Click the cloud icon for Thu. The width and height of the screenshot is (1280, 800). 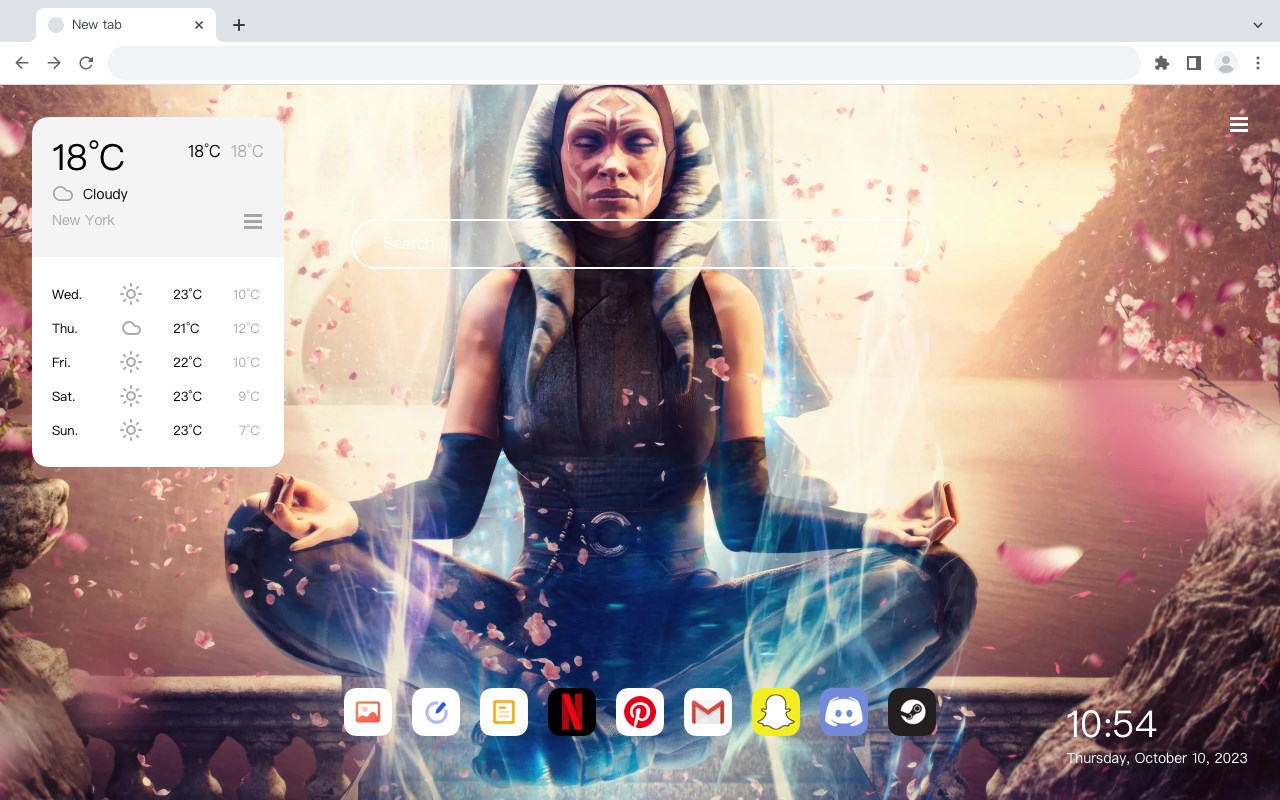point(131,328)
